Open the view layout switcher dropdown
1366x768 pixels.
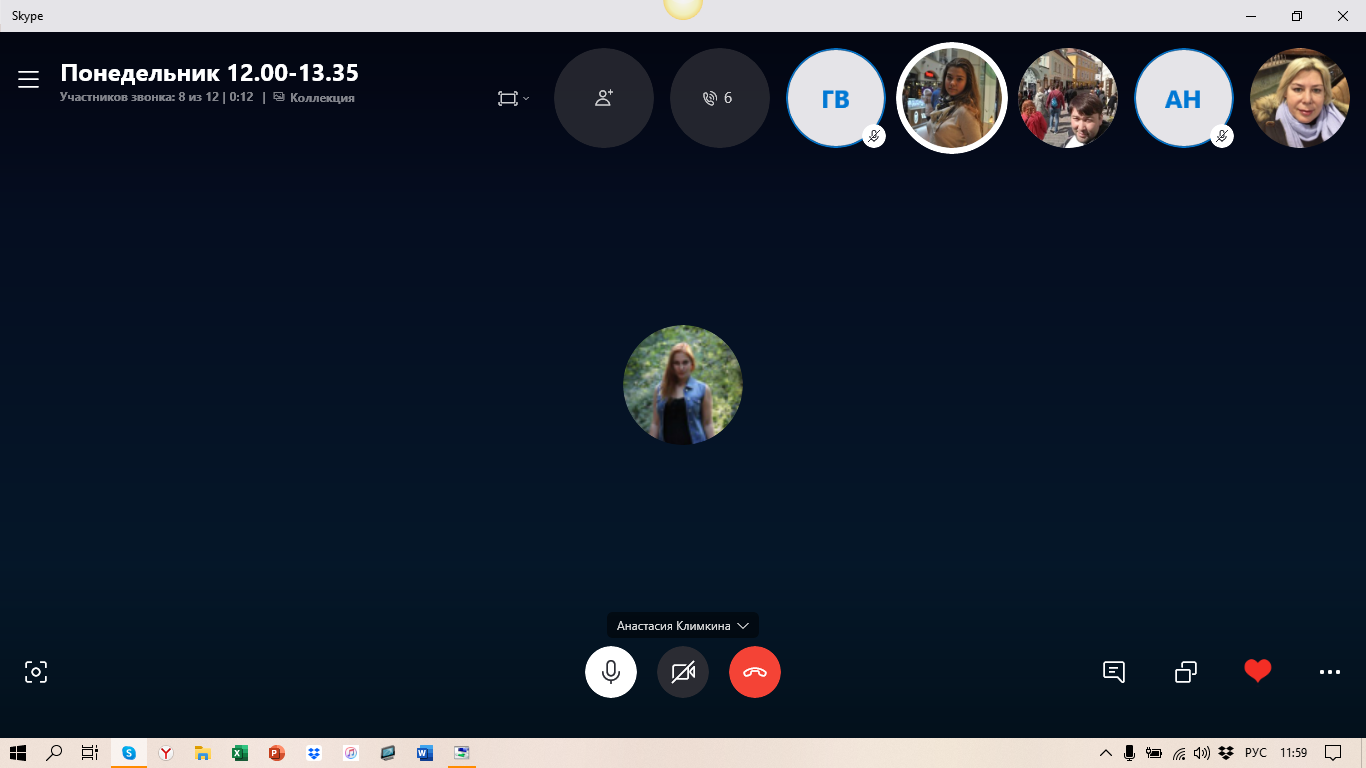point(513,98)
